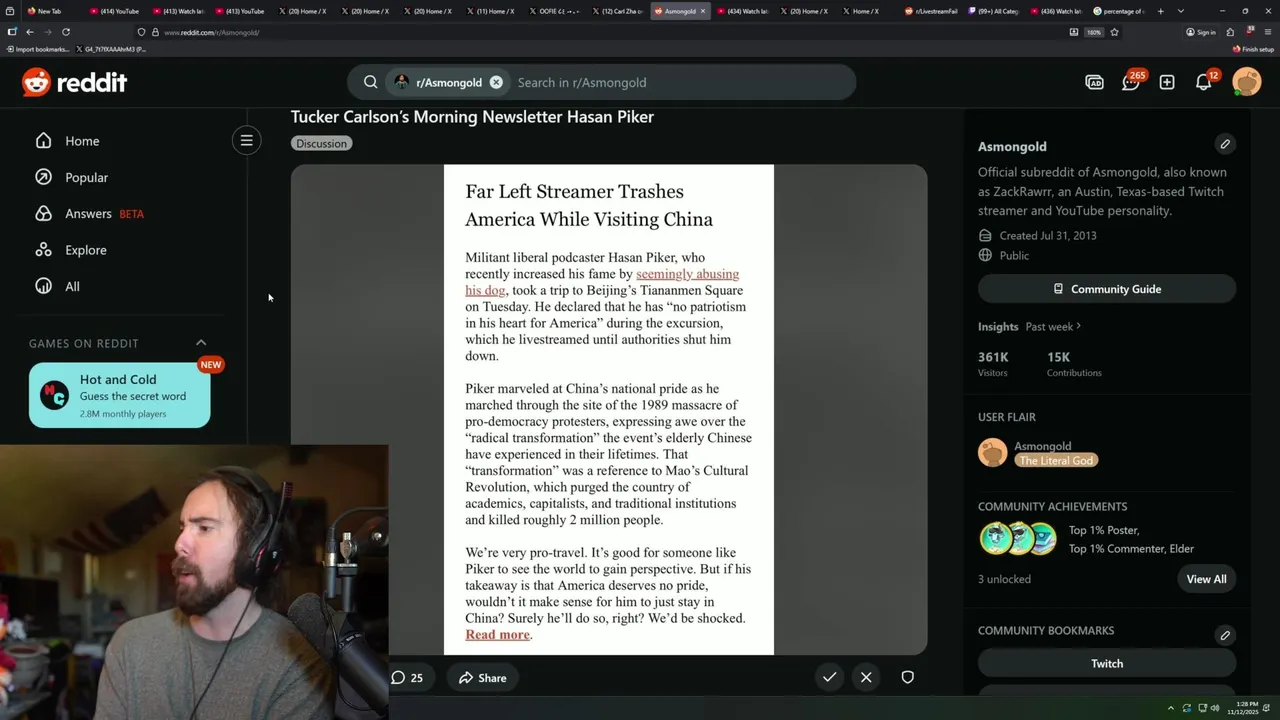
Task: Click the Discussion post flair
Action: coord(321,143)
